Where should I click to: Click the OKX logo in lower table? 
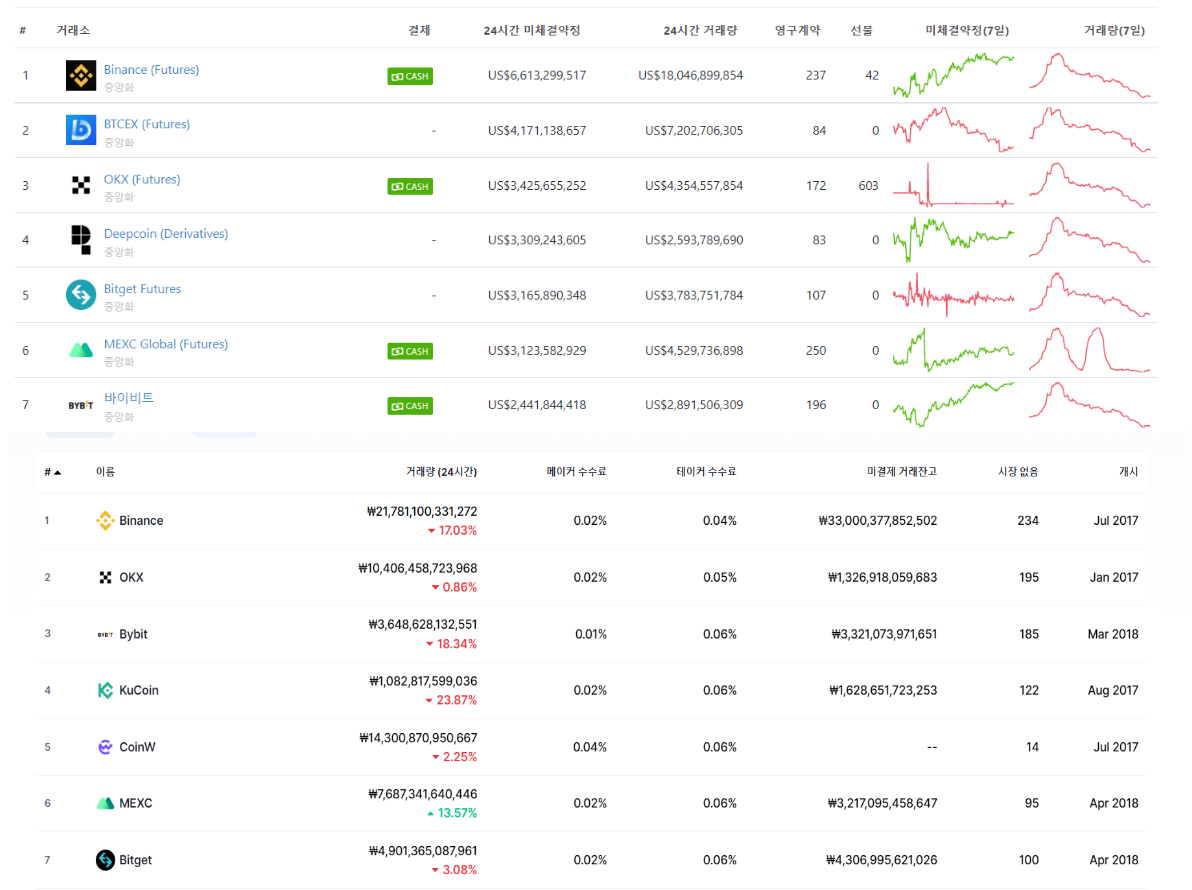(x=106, y=578)
